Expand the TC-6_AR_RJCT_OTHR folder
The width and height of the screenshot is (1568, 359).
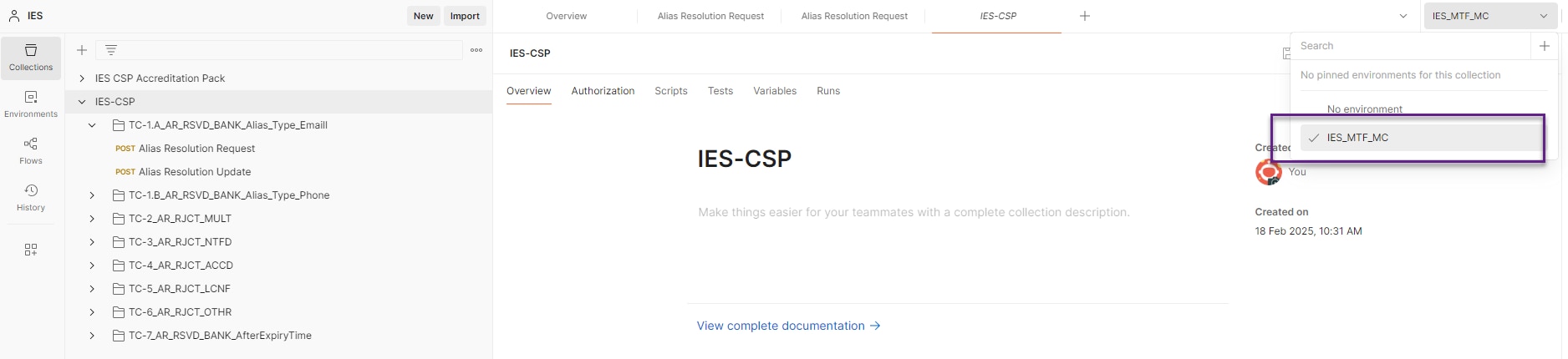point(93,312)
